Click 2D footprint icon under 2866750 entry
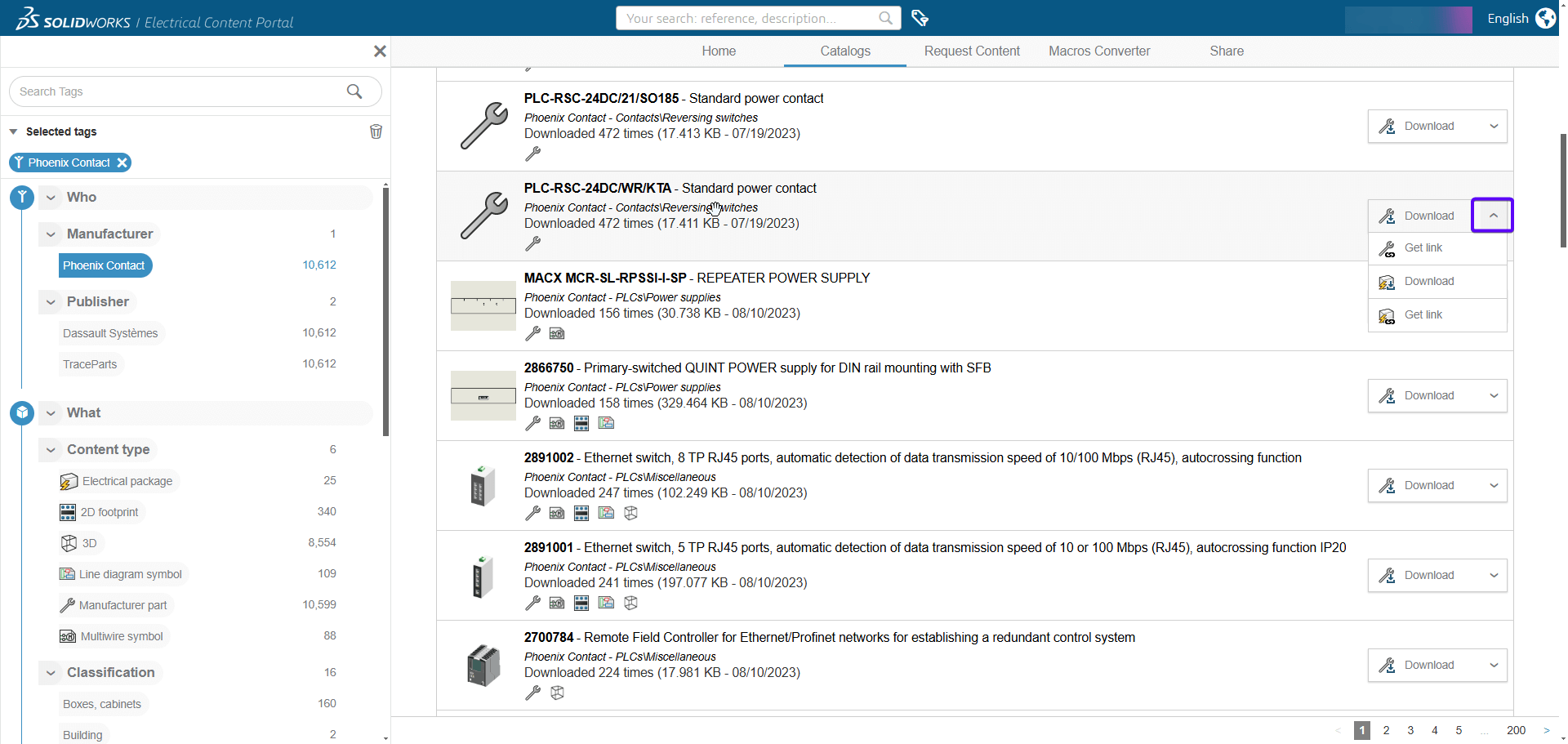Viewport: 1568px width, 744px height. tap(581, 423)
